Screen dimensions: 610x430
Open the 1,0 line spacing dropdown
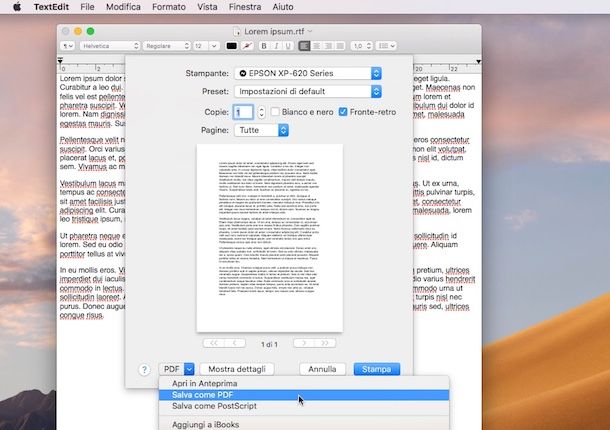click(x=361, y=46)
